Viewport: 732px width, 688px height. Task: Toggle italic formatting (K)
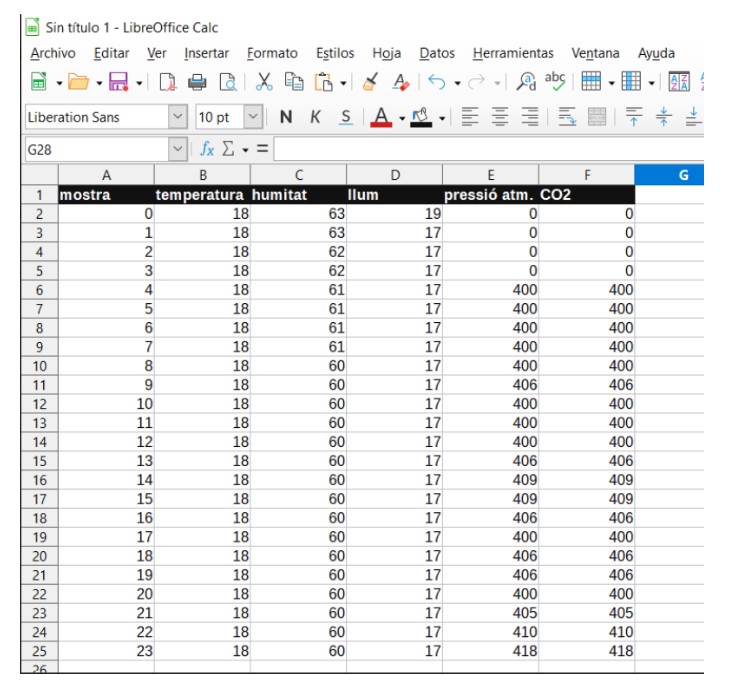(x=314, y=118)
